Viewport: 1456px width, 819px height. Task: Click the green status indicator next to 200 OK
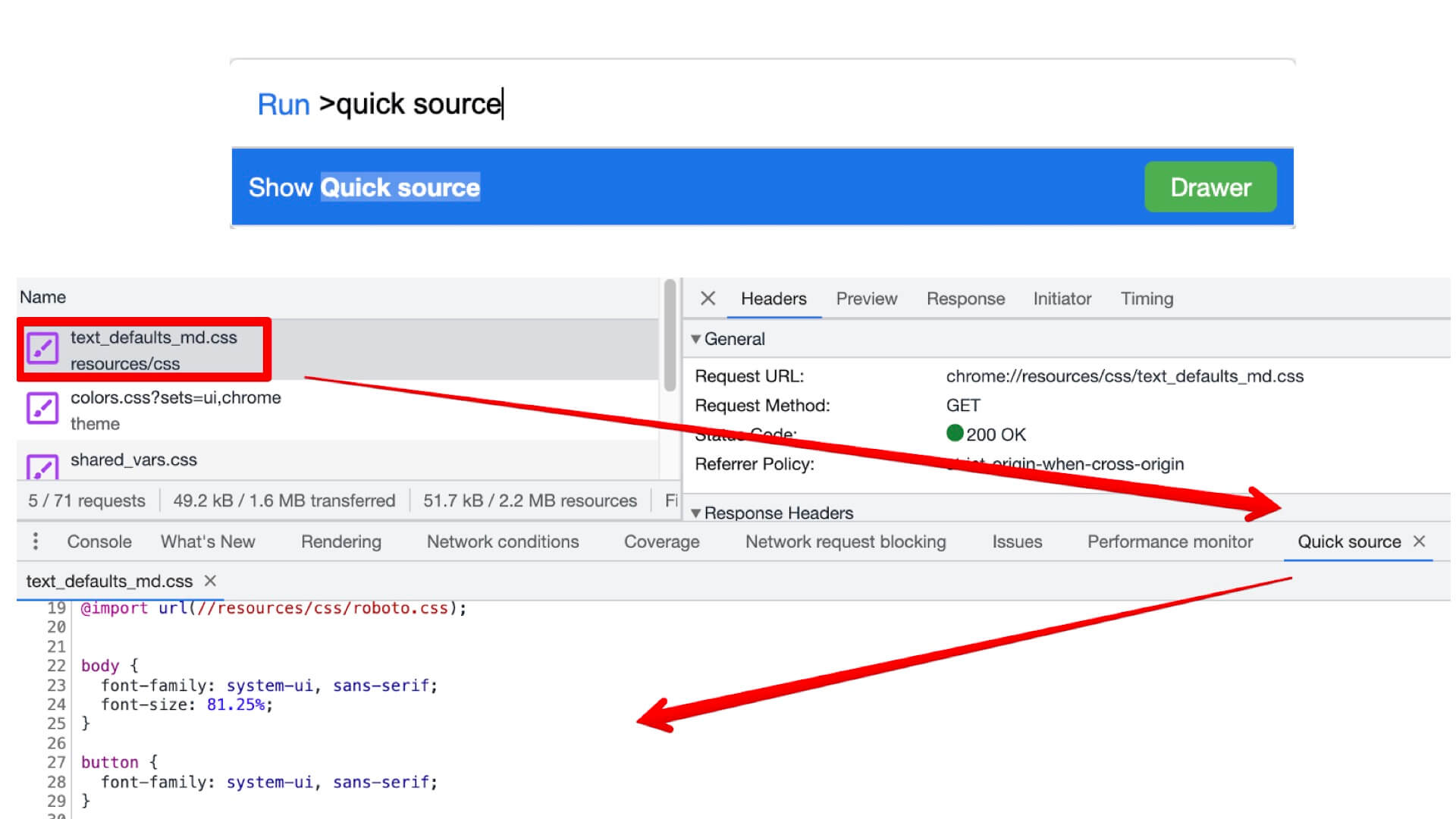click(x=955, y=433)
